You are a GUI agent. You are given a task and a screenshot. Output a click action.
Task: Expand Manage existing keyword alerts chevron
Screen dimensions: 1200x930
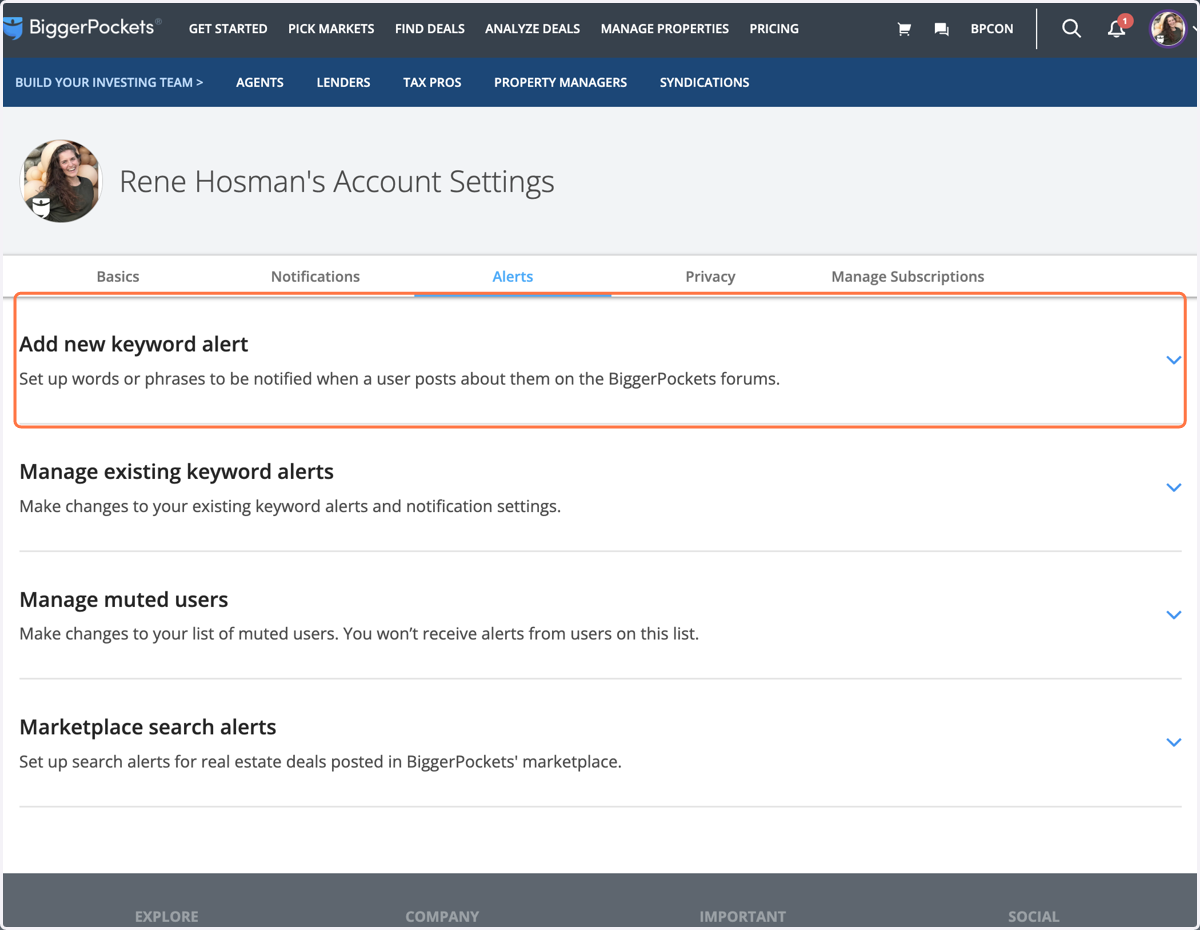coord(1174,487)
